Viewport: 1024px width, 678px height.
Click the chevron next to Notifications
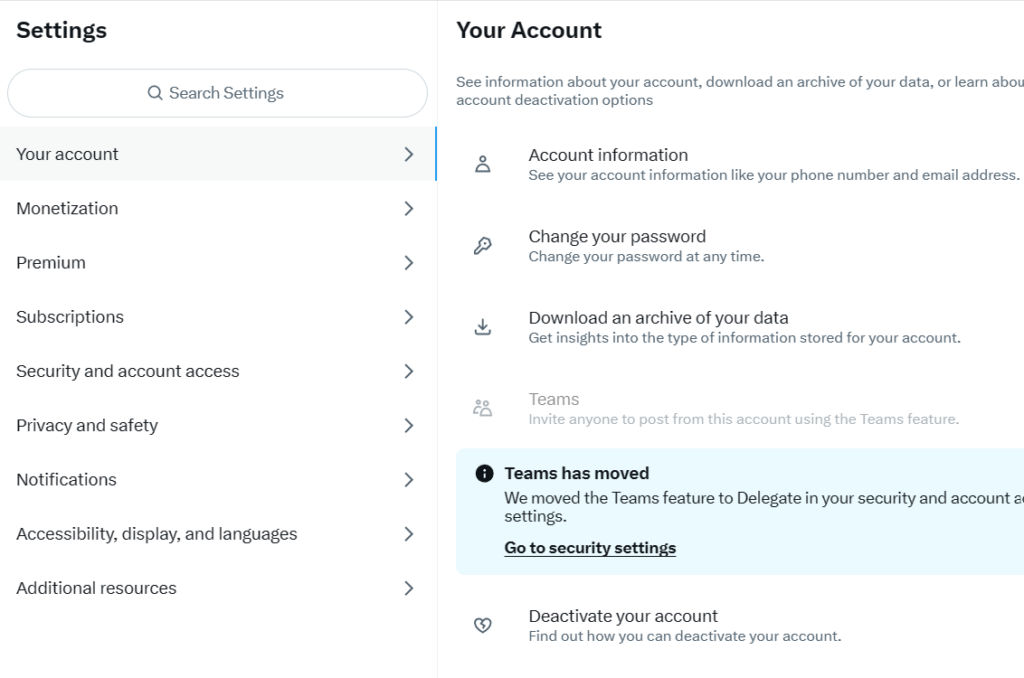click(x=408, y=480)
